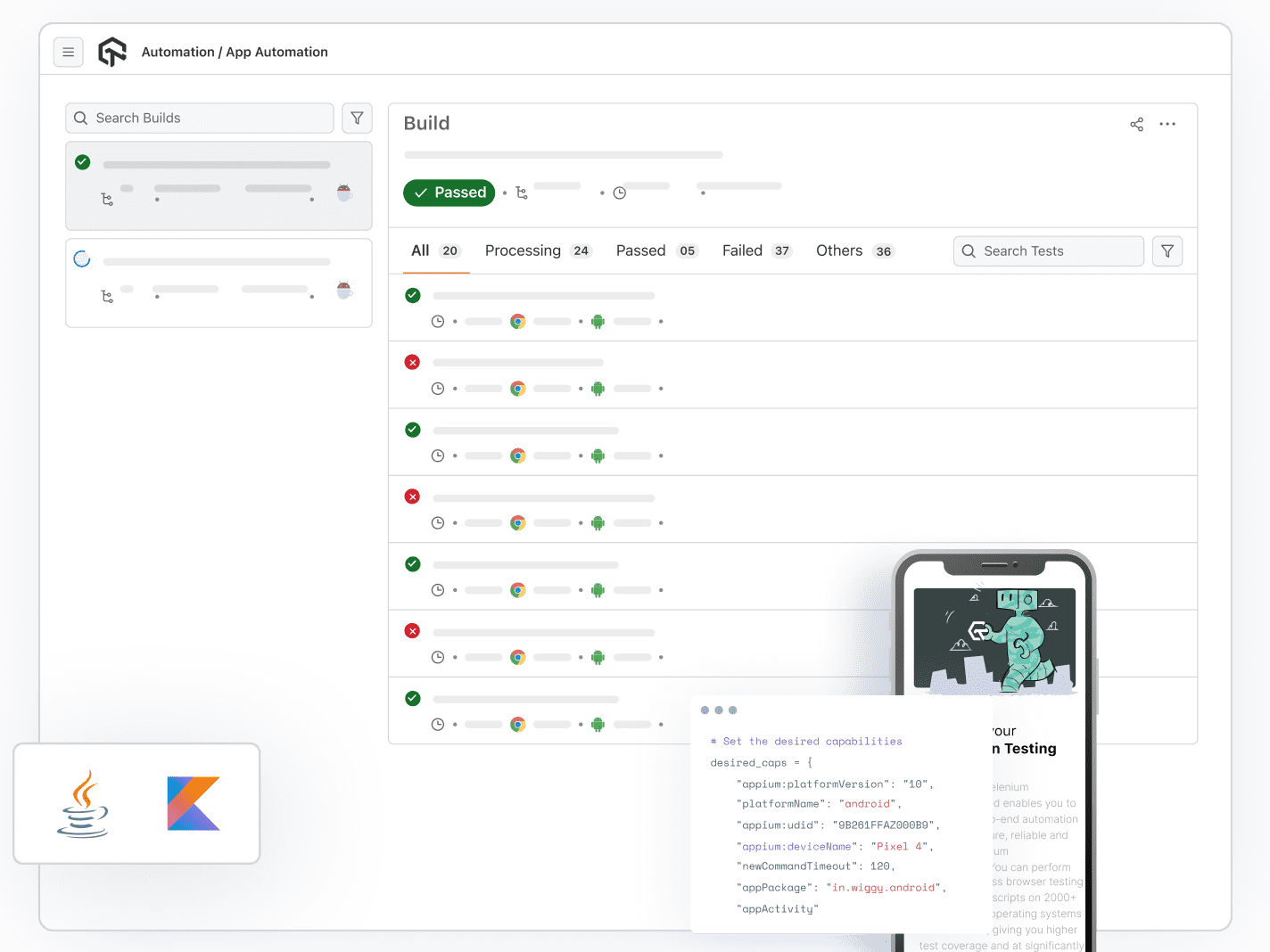Screen dimensions: 1270x952
Task: Select the Java logo in the bottom card
Action: pos(85,803)
